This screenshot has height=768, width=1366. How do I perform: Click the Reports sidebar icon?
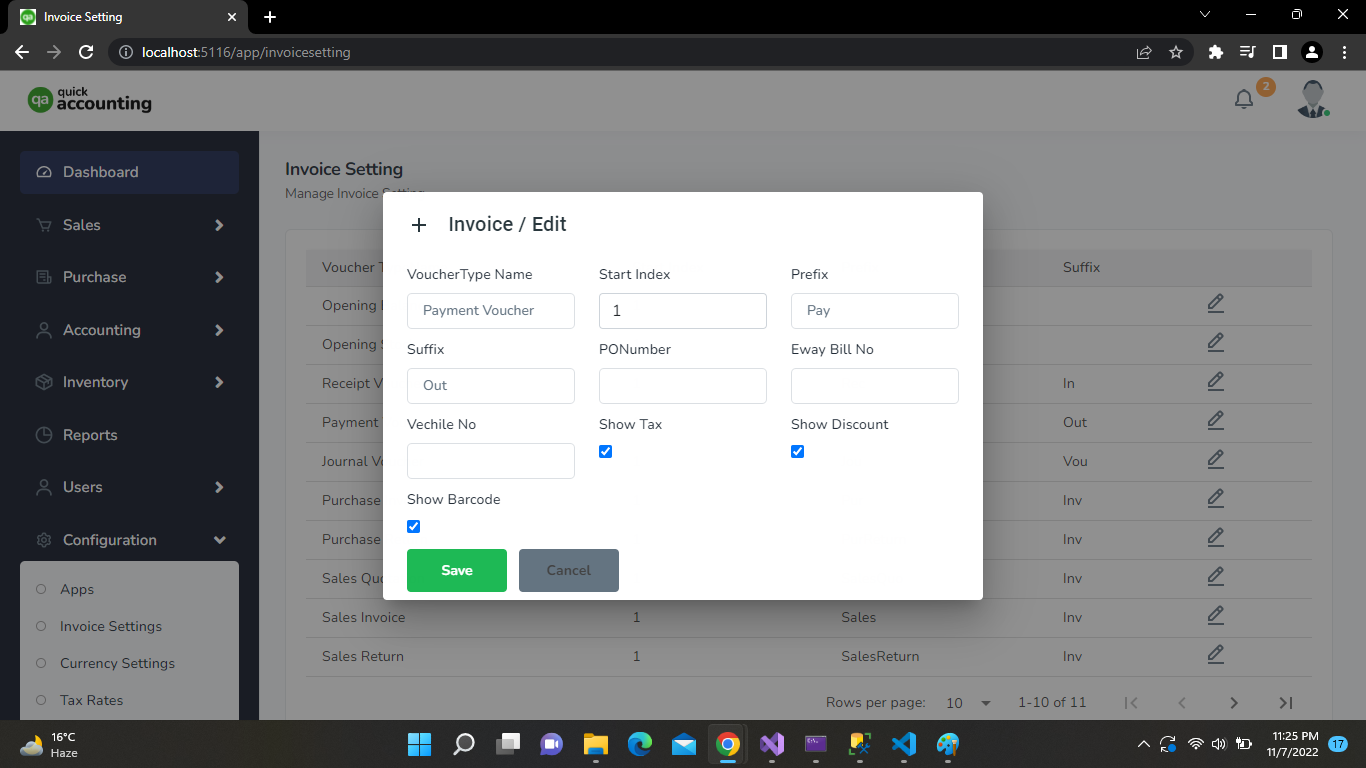(x=44, y=435)
